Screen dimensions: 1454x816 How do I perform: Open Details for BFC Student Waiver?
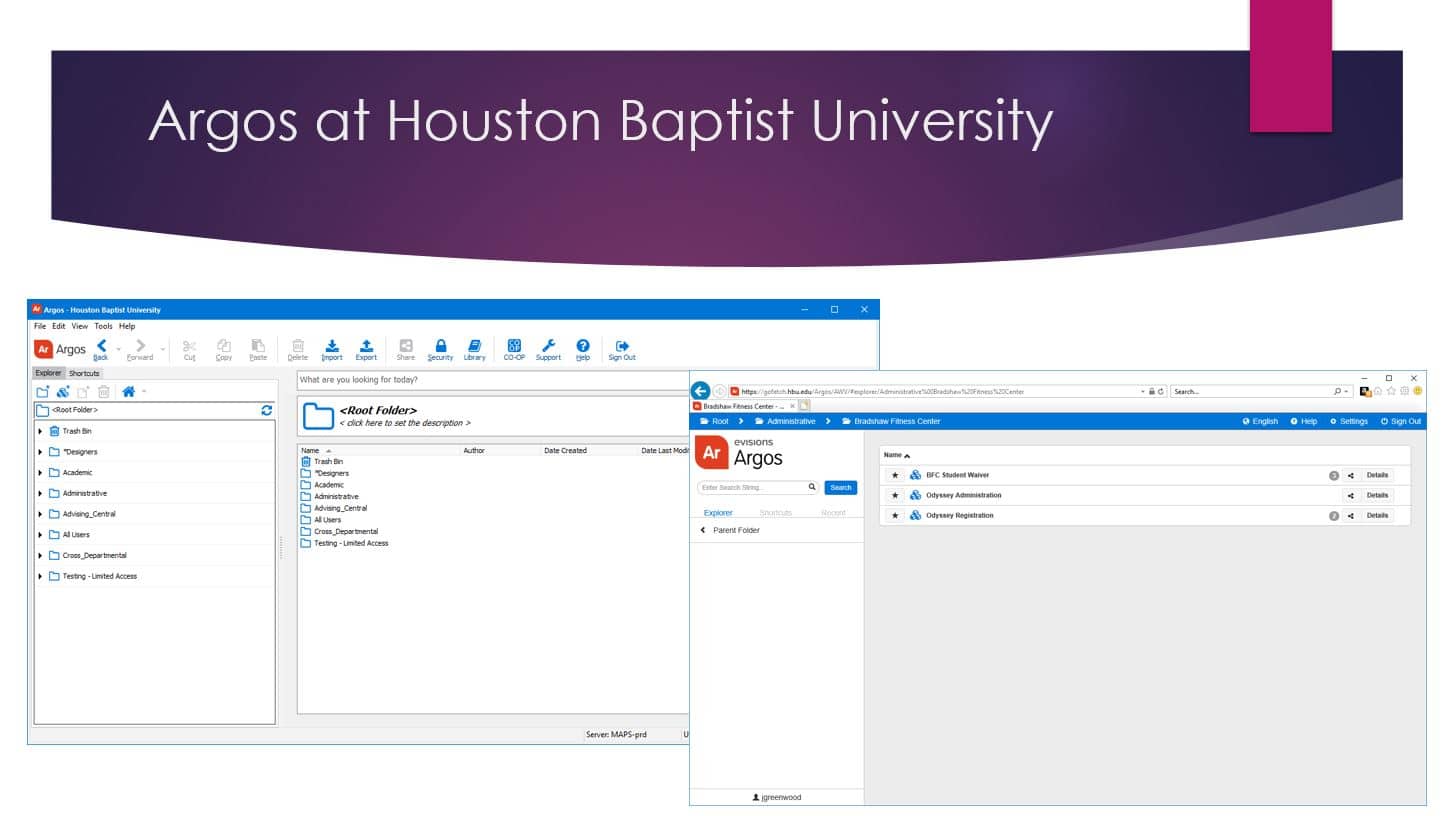click(x=1377, y=475)
